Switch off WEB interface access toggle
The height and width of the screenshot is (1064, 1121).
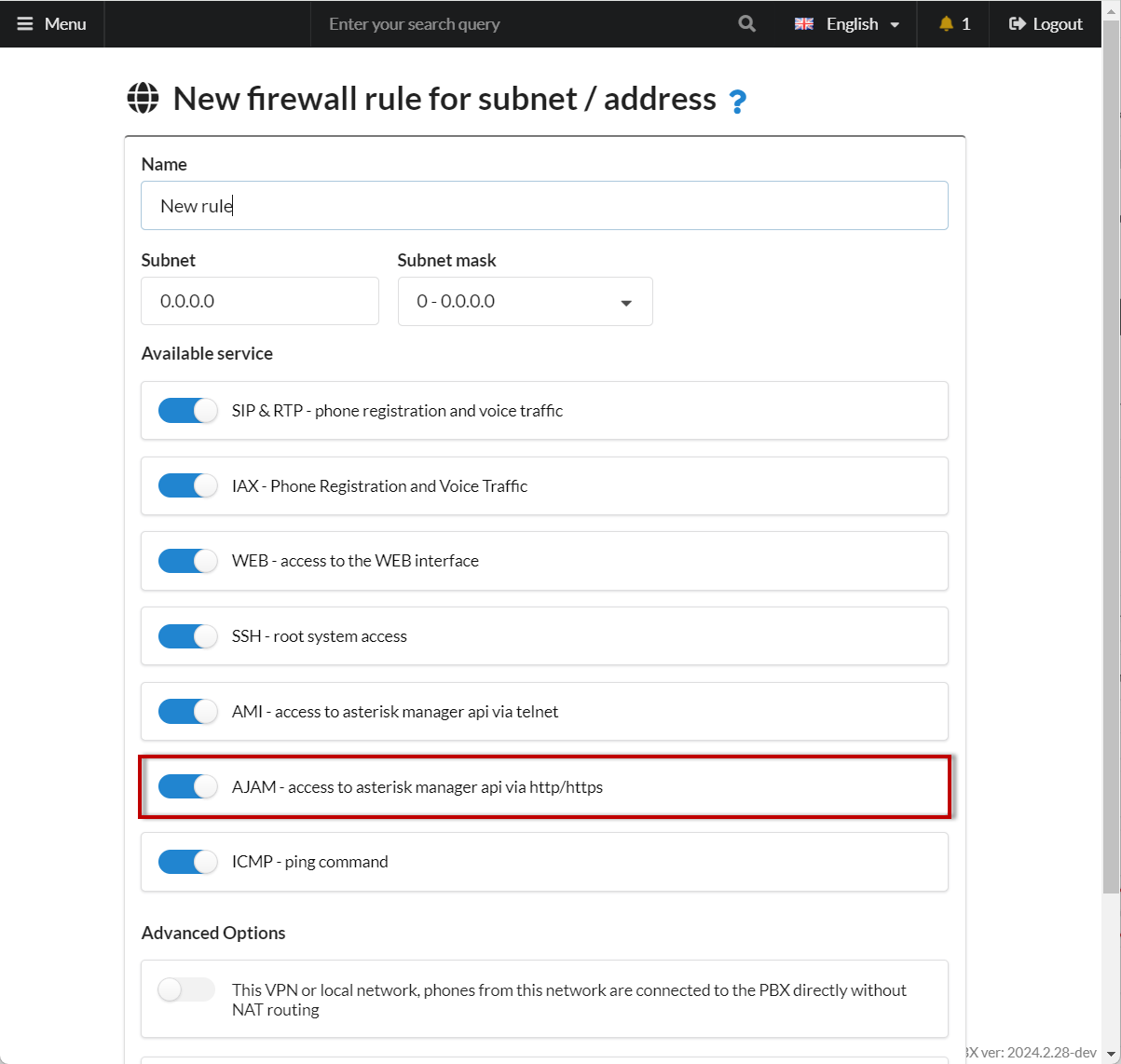pyautogui.click(x=187, y=561)
